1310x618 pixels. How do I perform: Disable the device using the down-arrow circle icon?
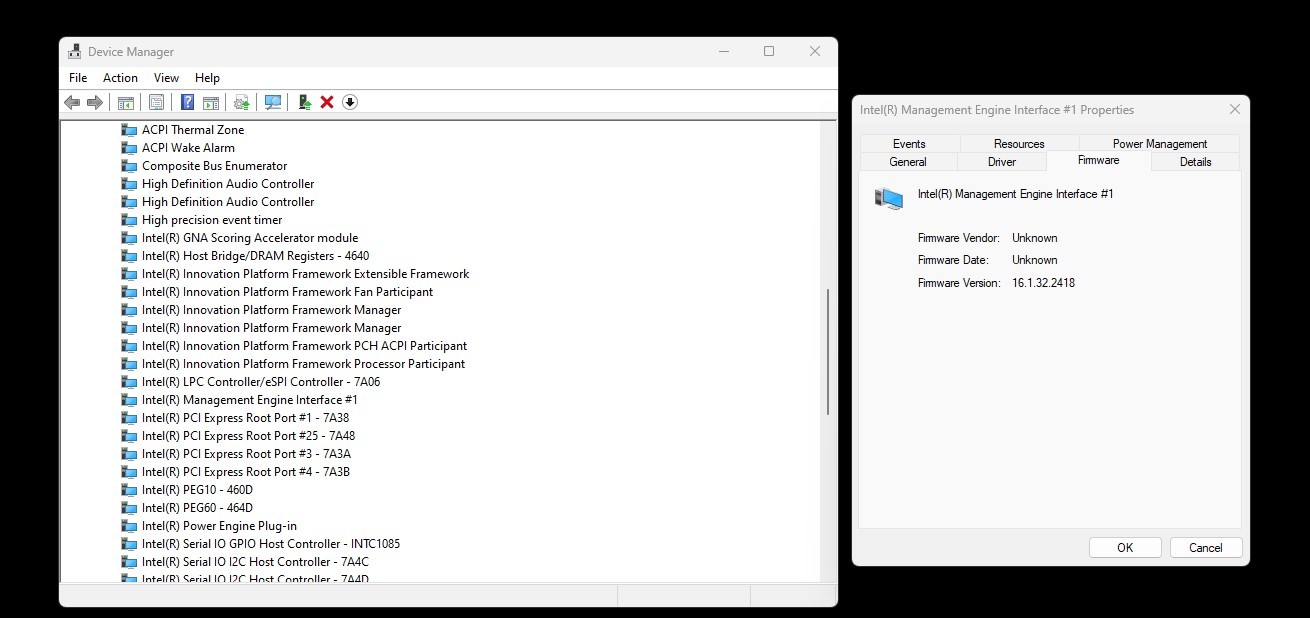(x=350, y=102)
